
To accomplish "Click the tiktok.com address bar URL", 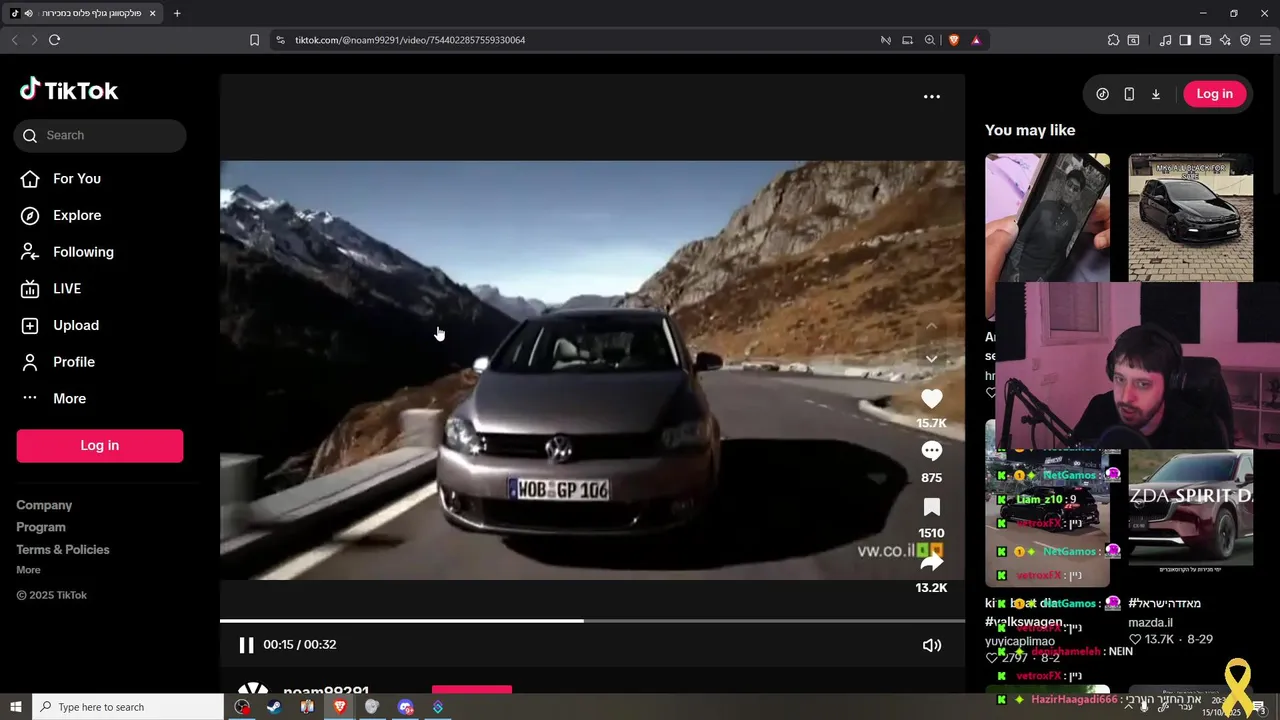I will 410,40.
